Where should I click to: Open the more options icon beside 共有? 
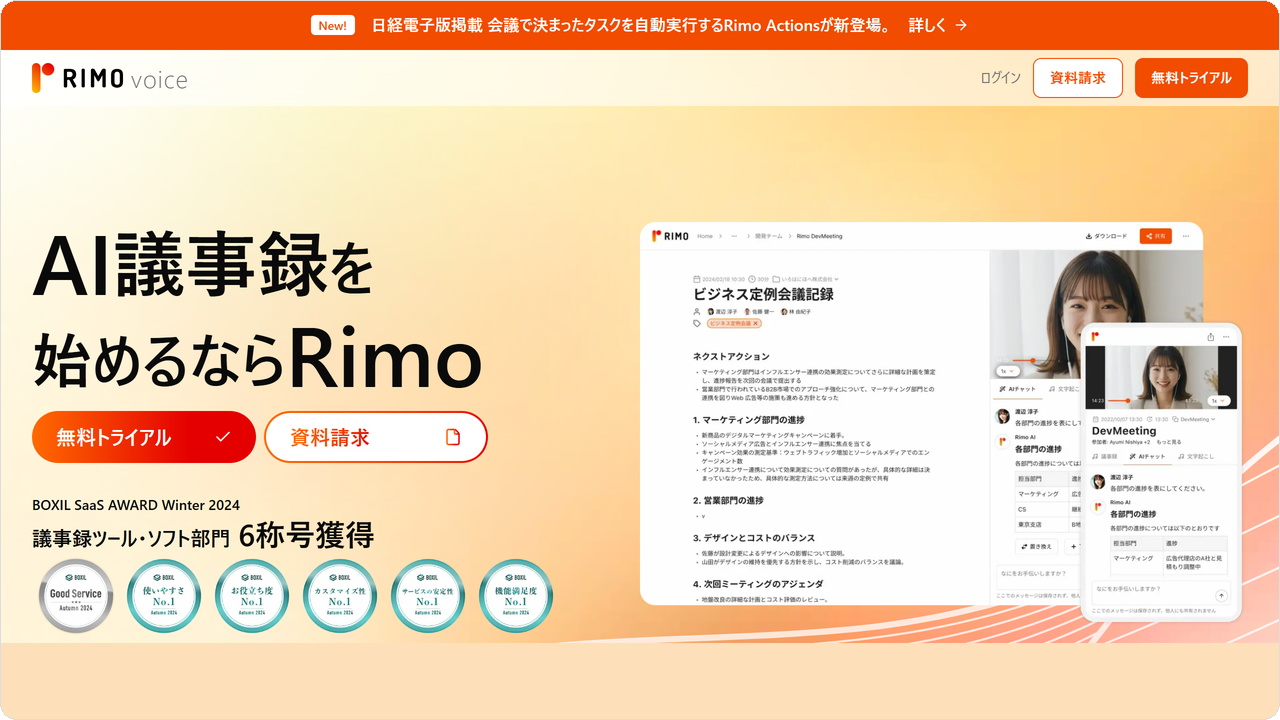(1186, 236)
